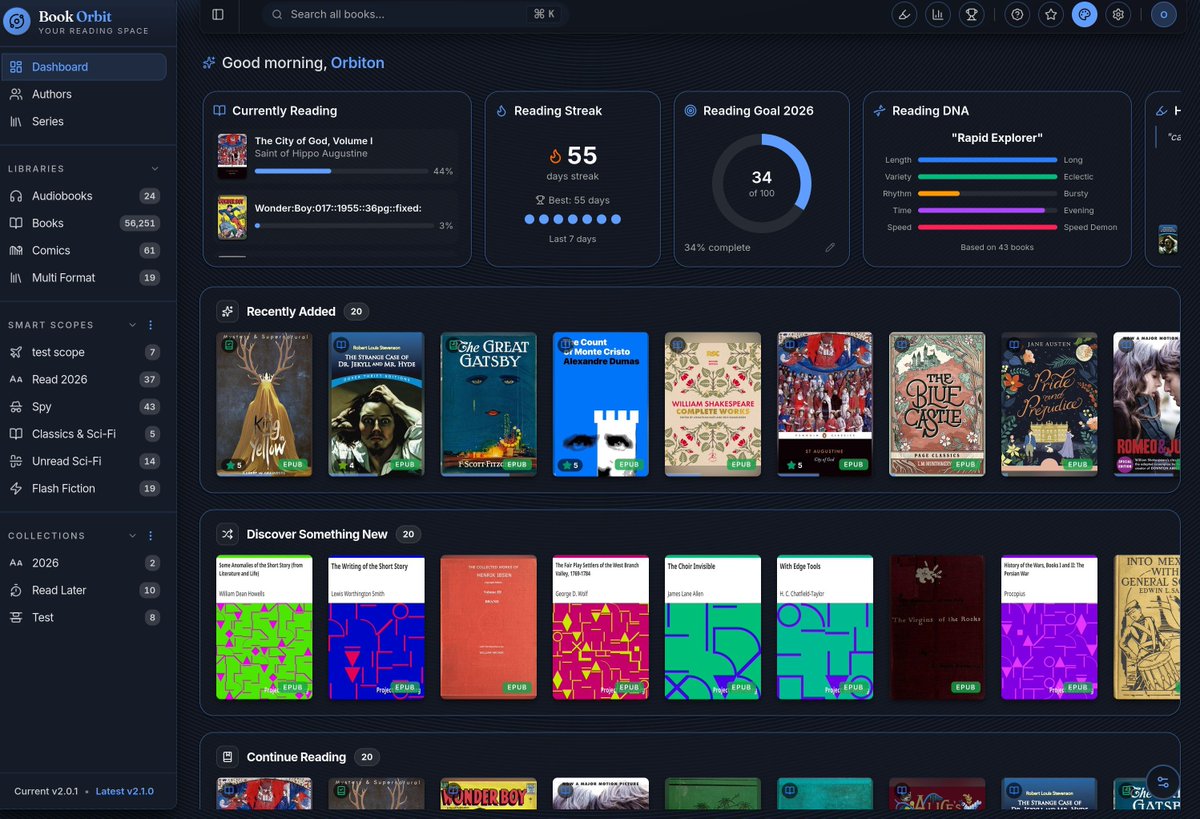The image size is (1200, 819).
Task: Open the Multi Format library
Action: pos(84,277)
